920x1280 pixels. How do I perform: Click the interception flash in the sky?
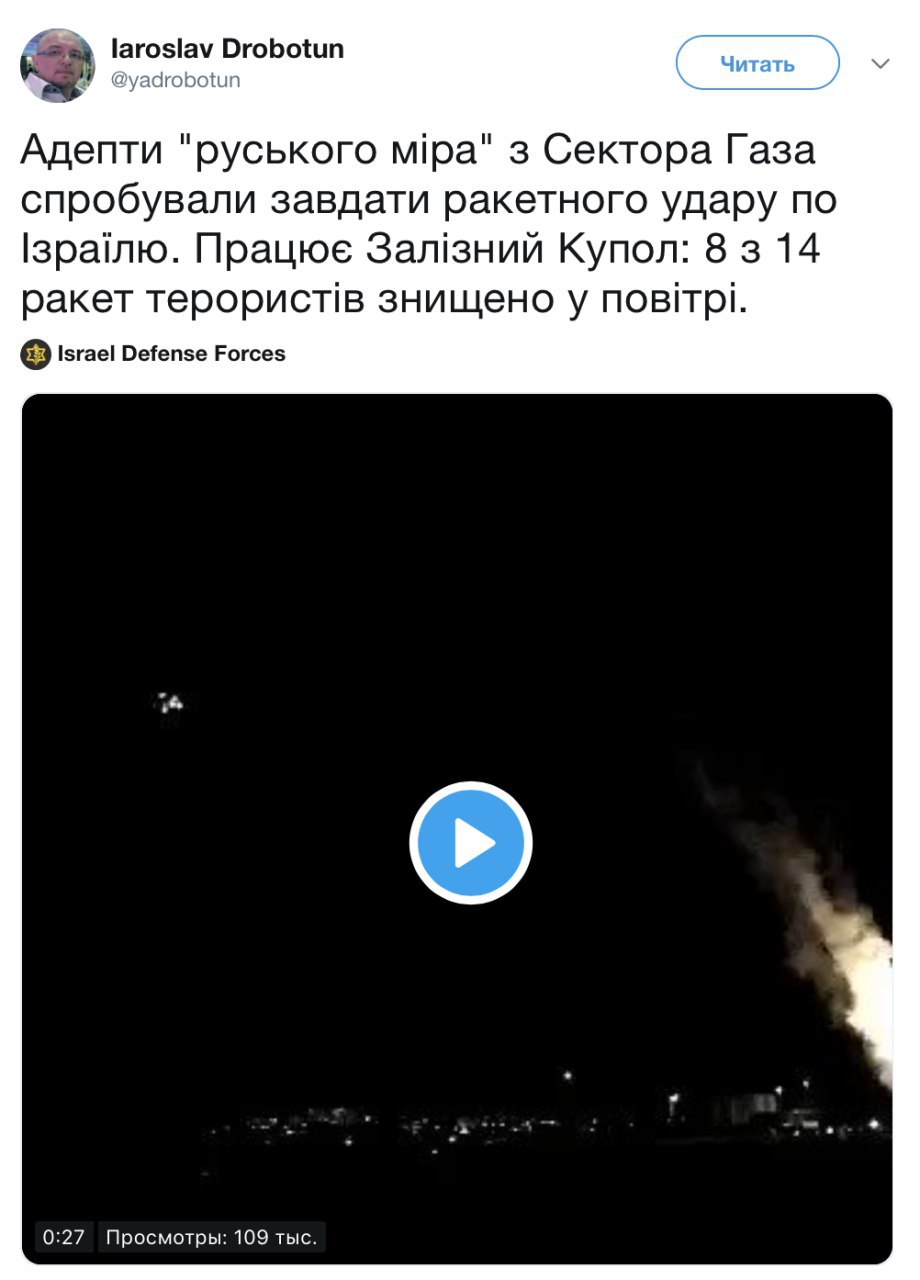[x=171, y=702]
